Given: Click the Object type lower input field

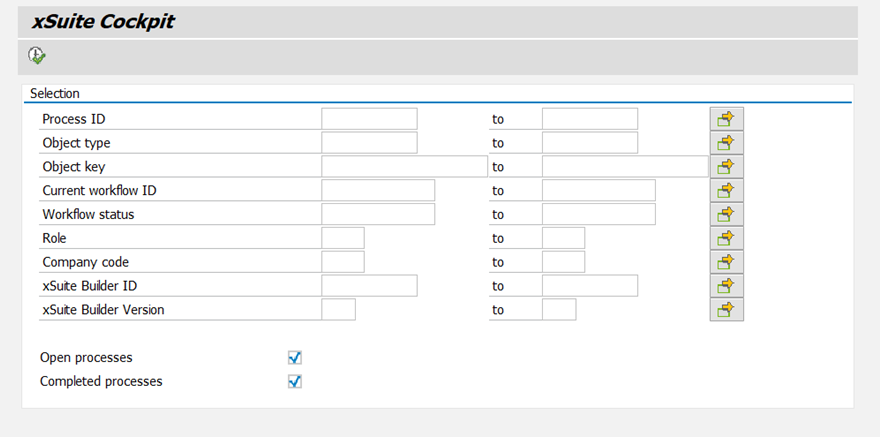Looking at the screenshot, I should 369,143.
